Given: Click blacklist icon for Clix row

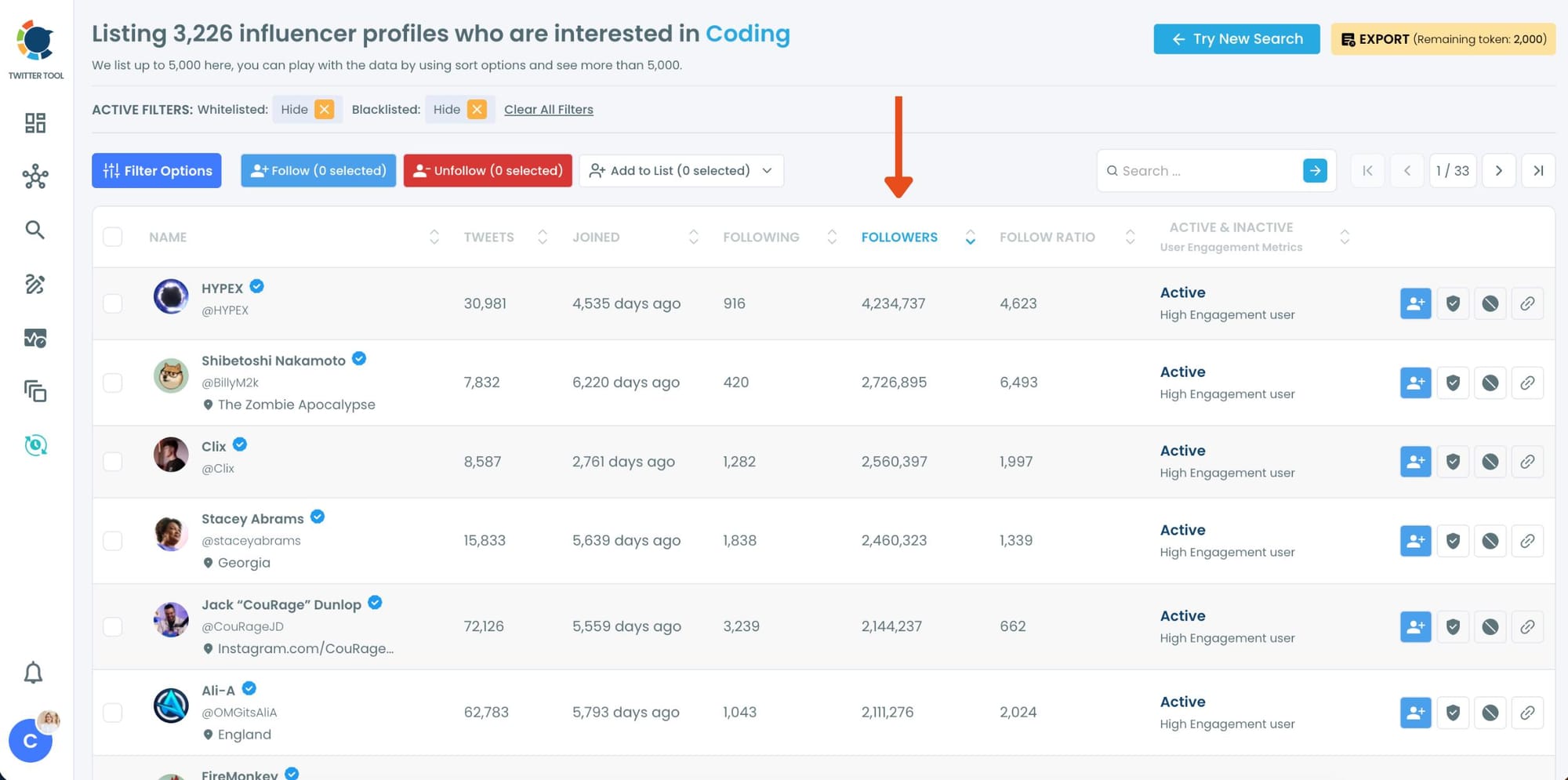Looking at the screenshot, I should 1490,462.
